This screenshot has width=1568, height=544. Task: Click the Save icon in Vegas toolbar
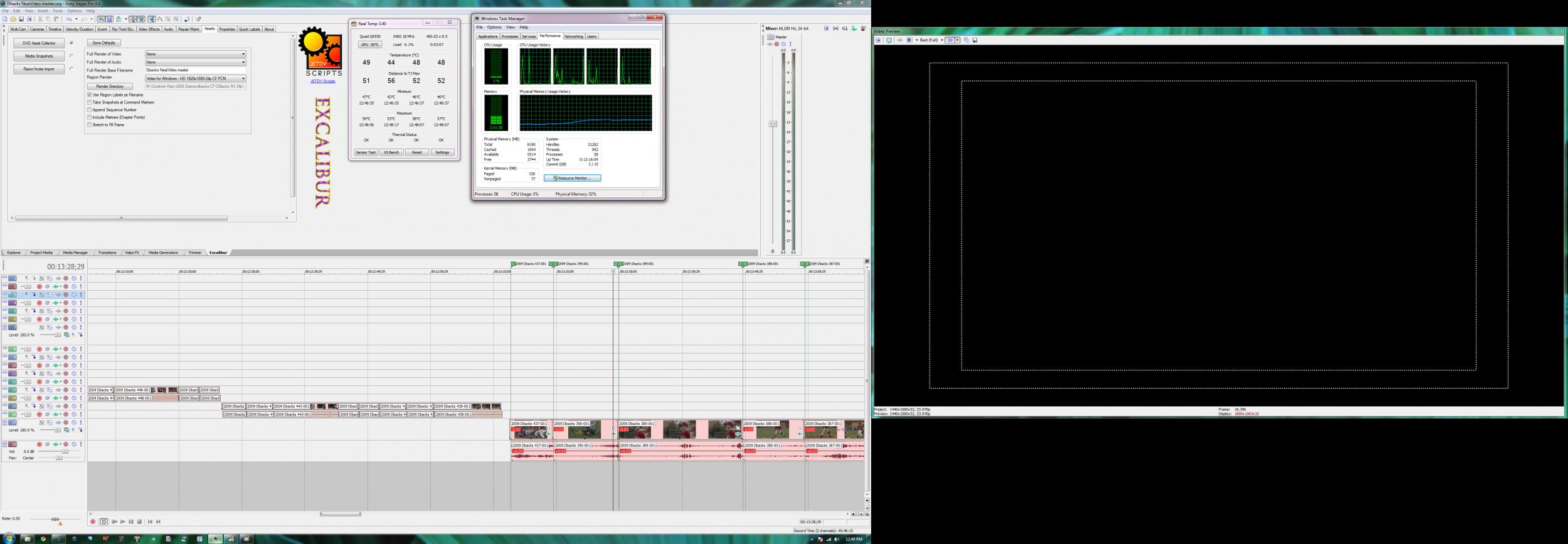click(x=21, y=19)
